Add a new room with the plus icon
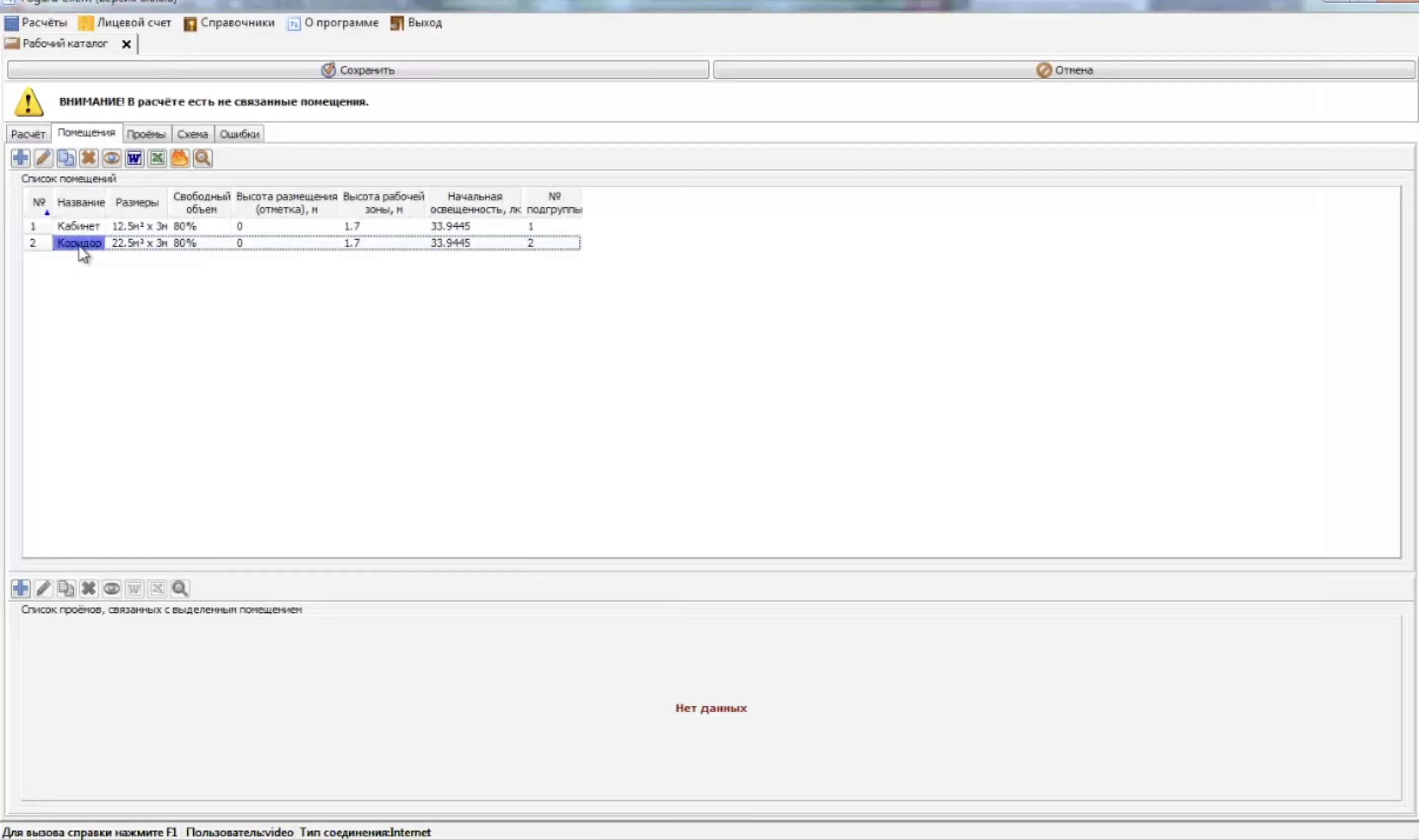Viewport: 1419px width, 840px height. click(x=20, y=158)
